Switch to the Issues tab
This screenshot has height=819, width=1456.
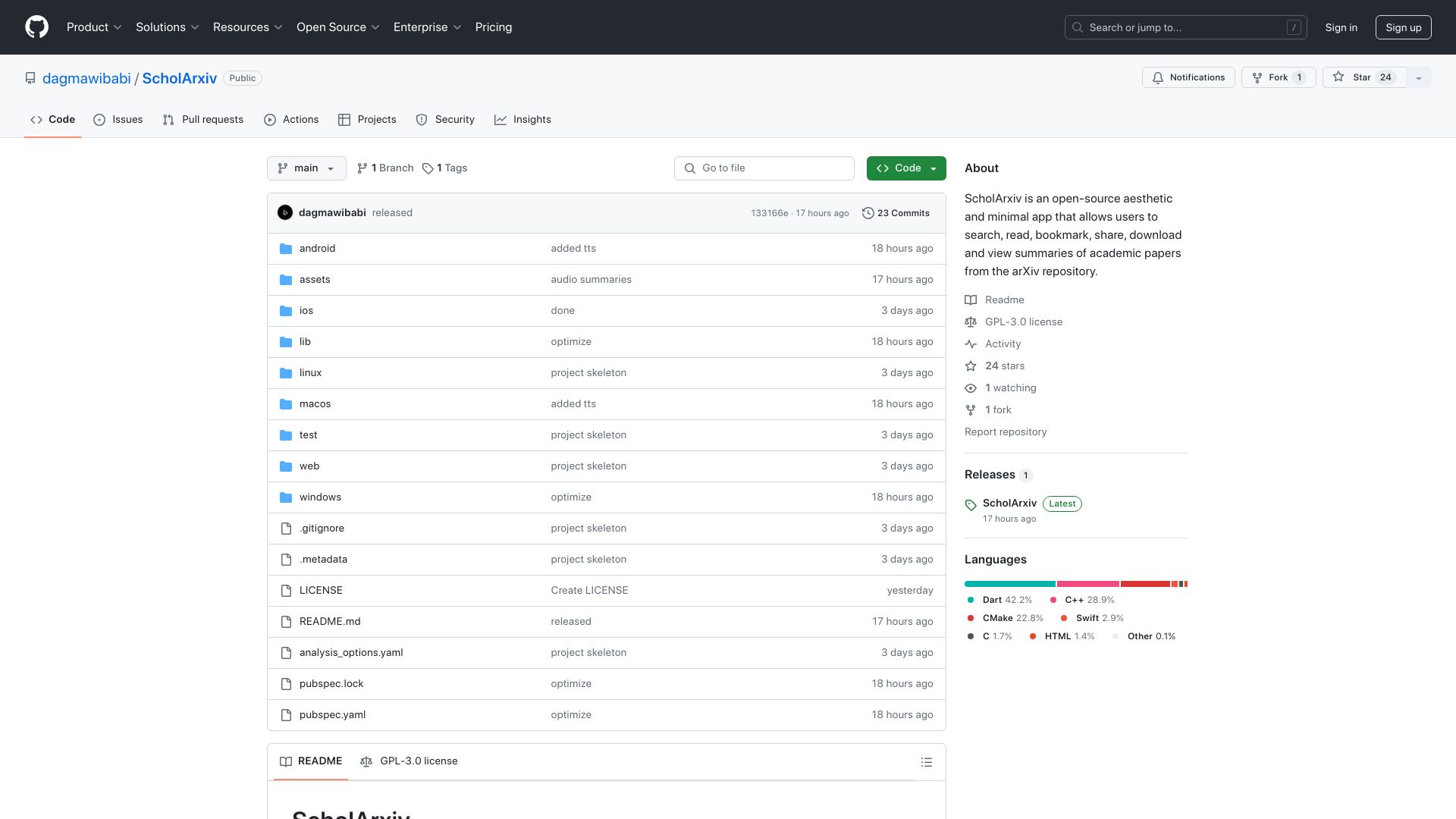pyautogui.click(x=118, y=120)
